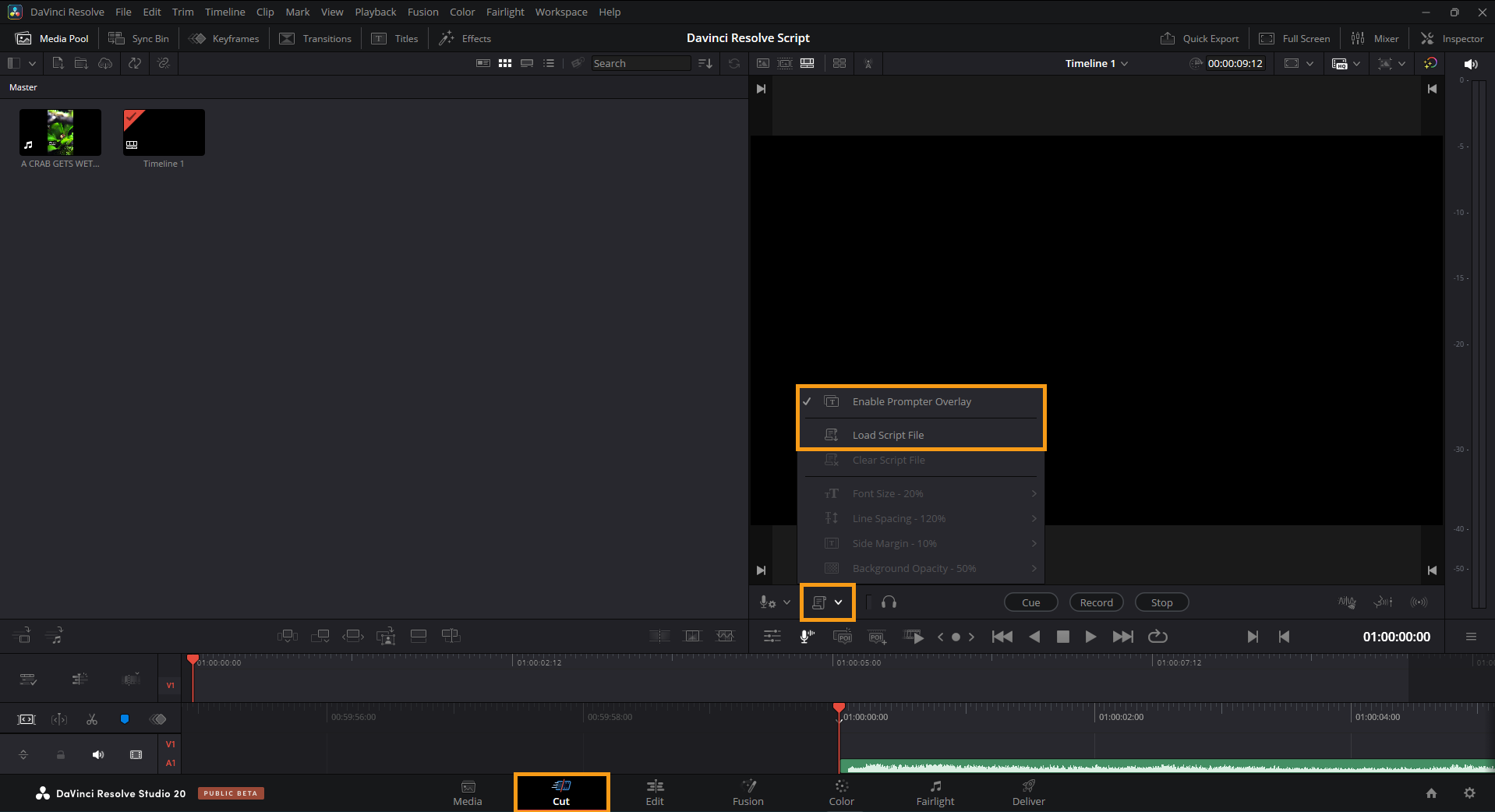Viewport: 1495px width, 812px height.
Task: Click the audio waveform clip on the timeline
Action: point(1167,766)
